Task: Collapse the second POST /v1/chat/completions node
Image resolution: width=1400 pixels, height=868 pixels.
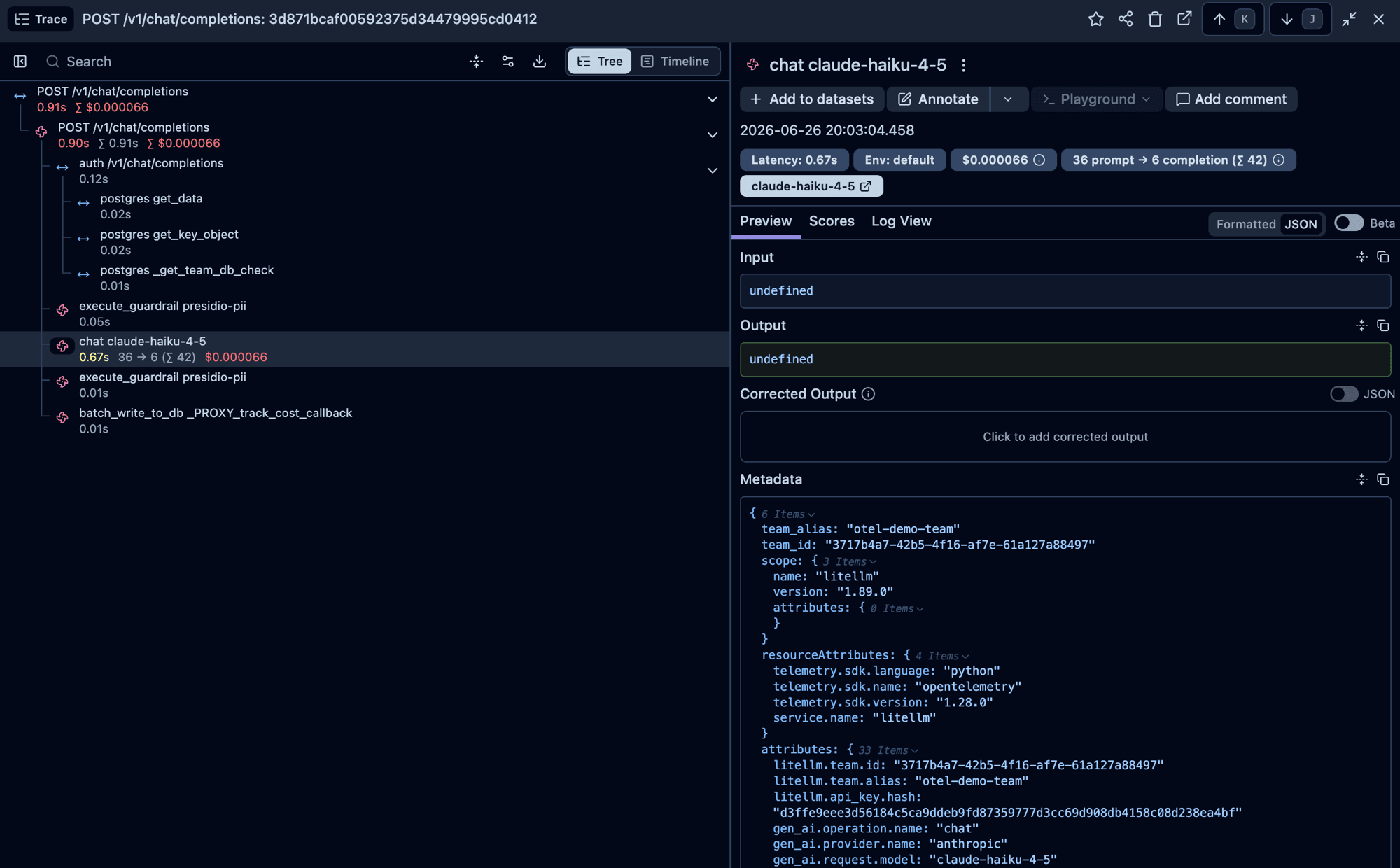Action: point(712,135)
